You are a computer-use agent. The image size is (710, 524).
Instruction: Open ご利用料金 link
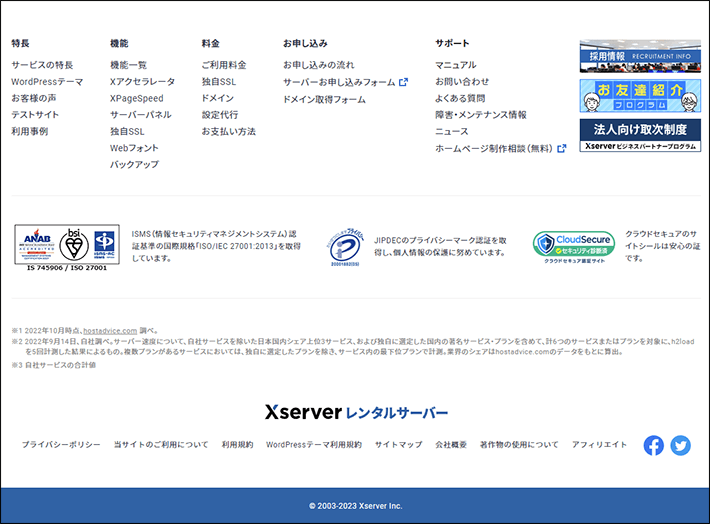[224, 65]
